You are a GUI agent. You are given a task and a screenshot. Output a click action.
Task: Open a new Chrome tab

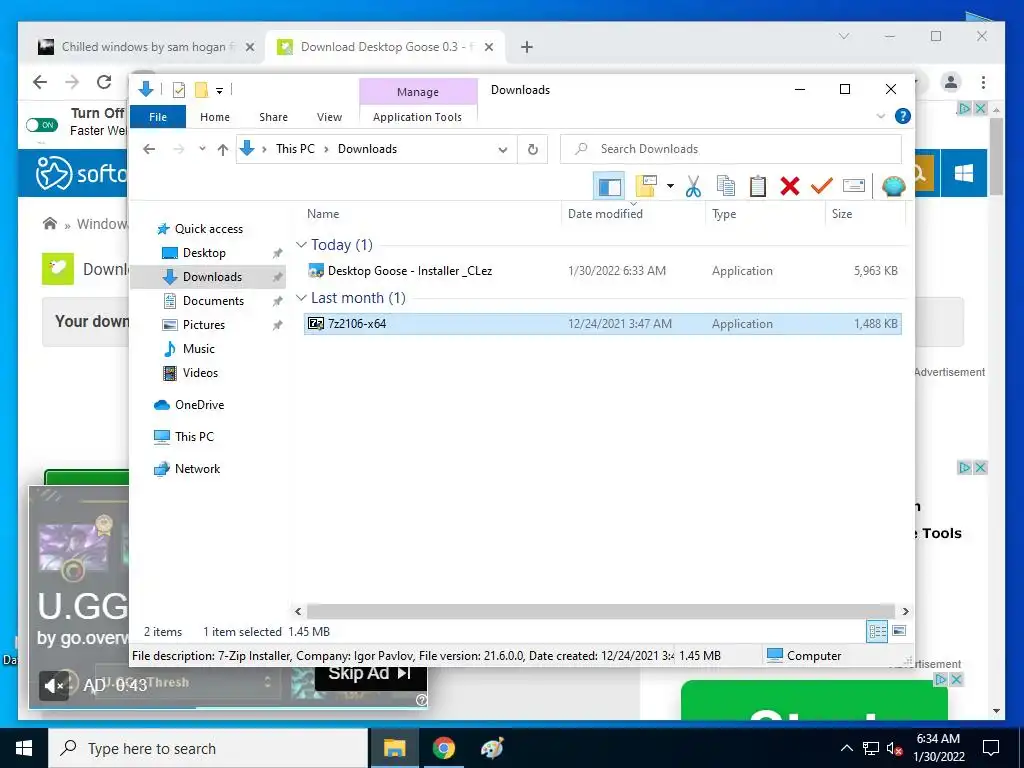[x=526, y=47]
